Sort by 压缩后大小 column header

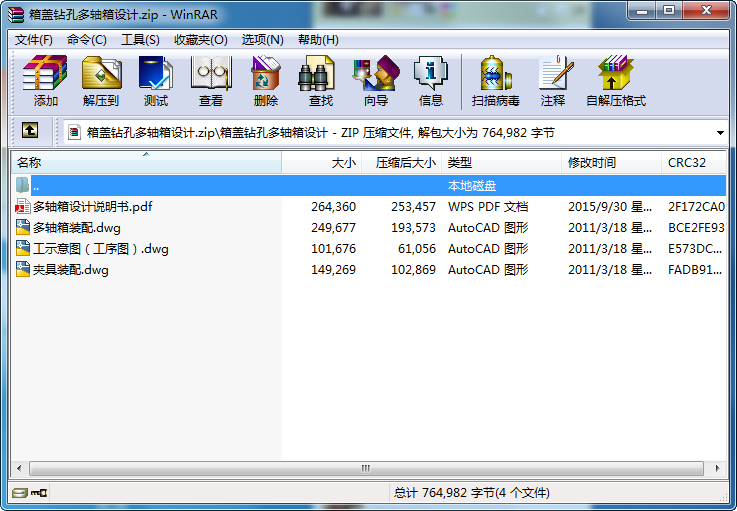tap(402, 163)
